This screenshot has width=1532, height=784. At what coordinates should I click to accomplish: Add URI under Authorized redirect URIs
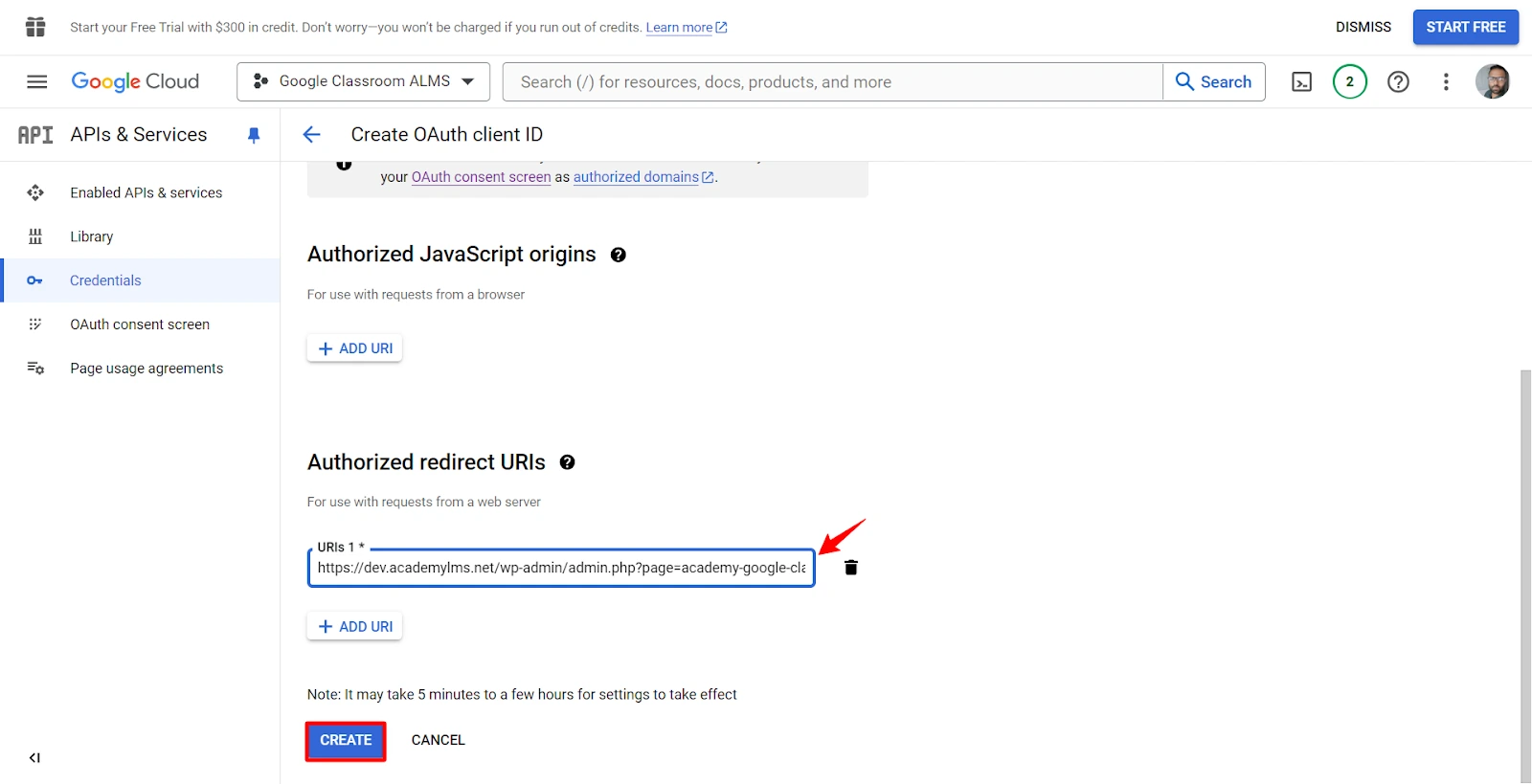click(354, 626)
